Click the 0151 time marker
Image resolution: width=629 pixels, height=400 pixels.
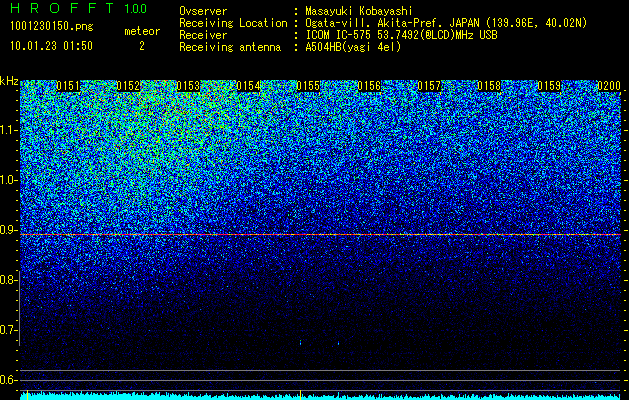tap(68, 86)
